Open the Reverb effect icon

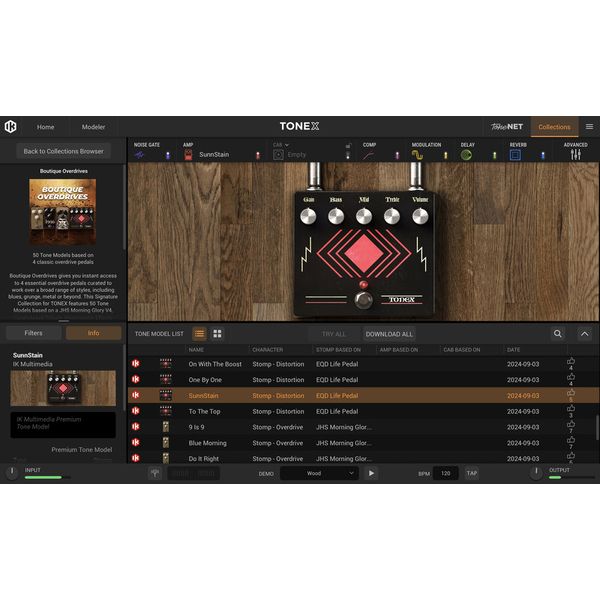(515, 155)
